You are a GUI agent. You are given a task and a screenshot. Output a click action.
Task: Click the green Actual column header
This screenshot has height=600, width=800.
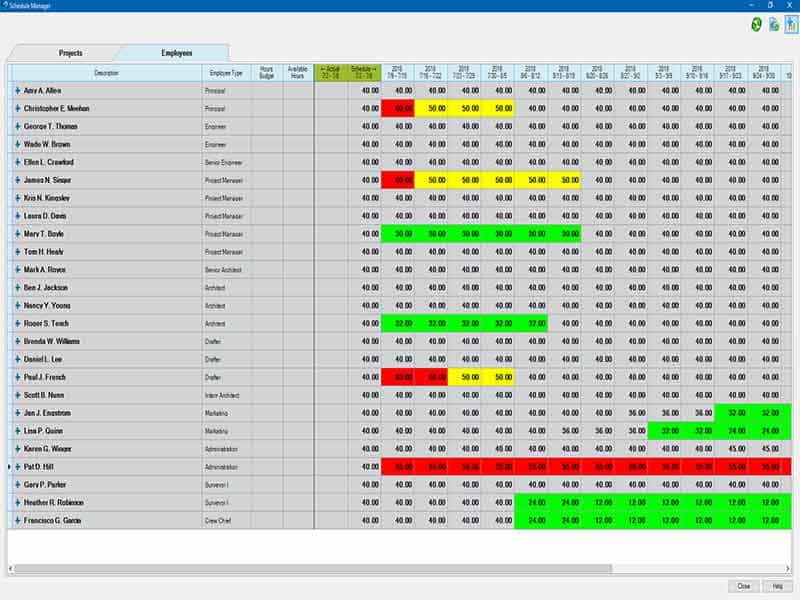[x=331, y=73]
